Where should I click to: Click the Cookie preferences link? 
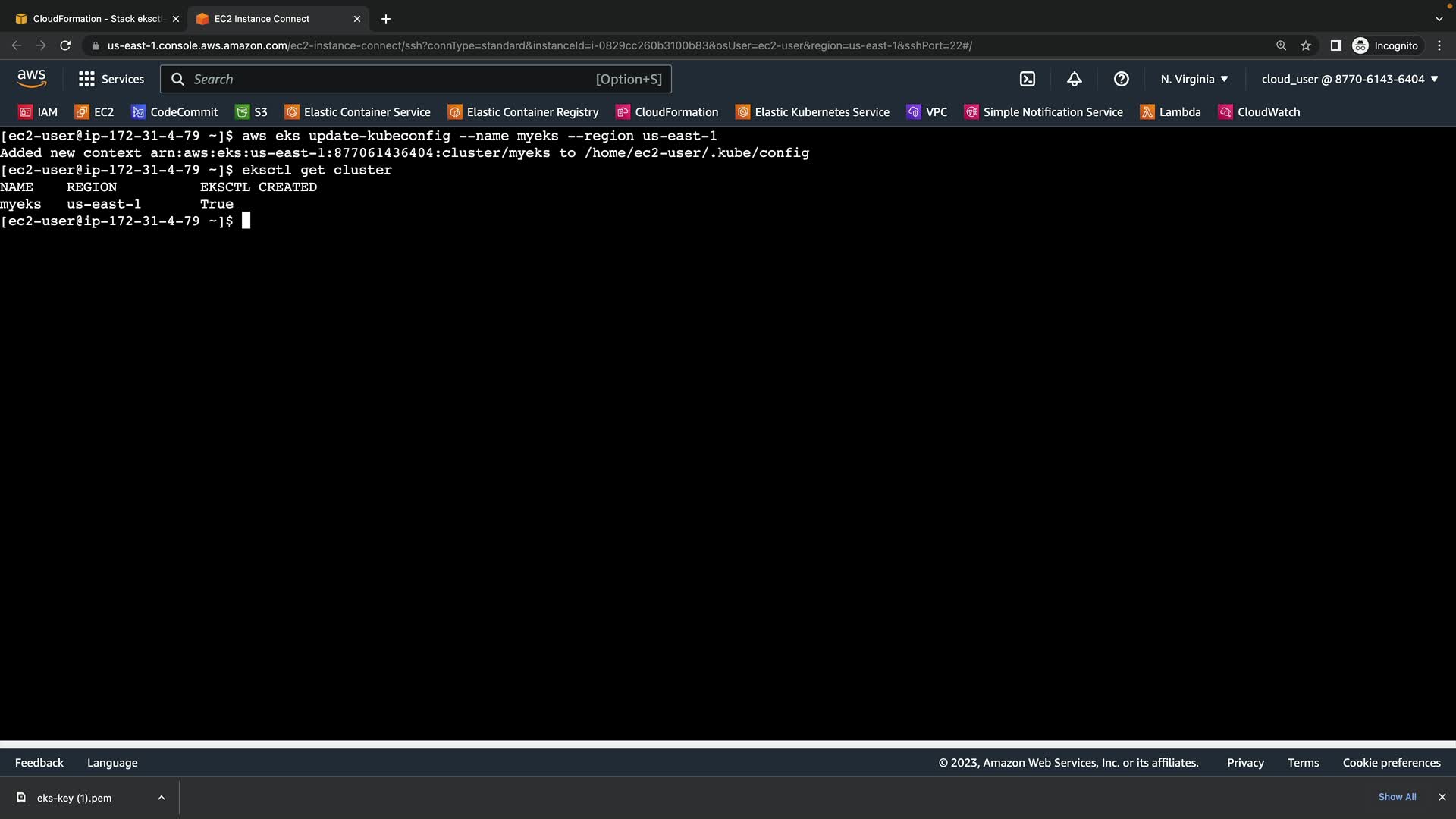click(1391, 763)
